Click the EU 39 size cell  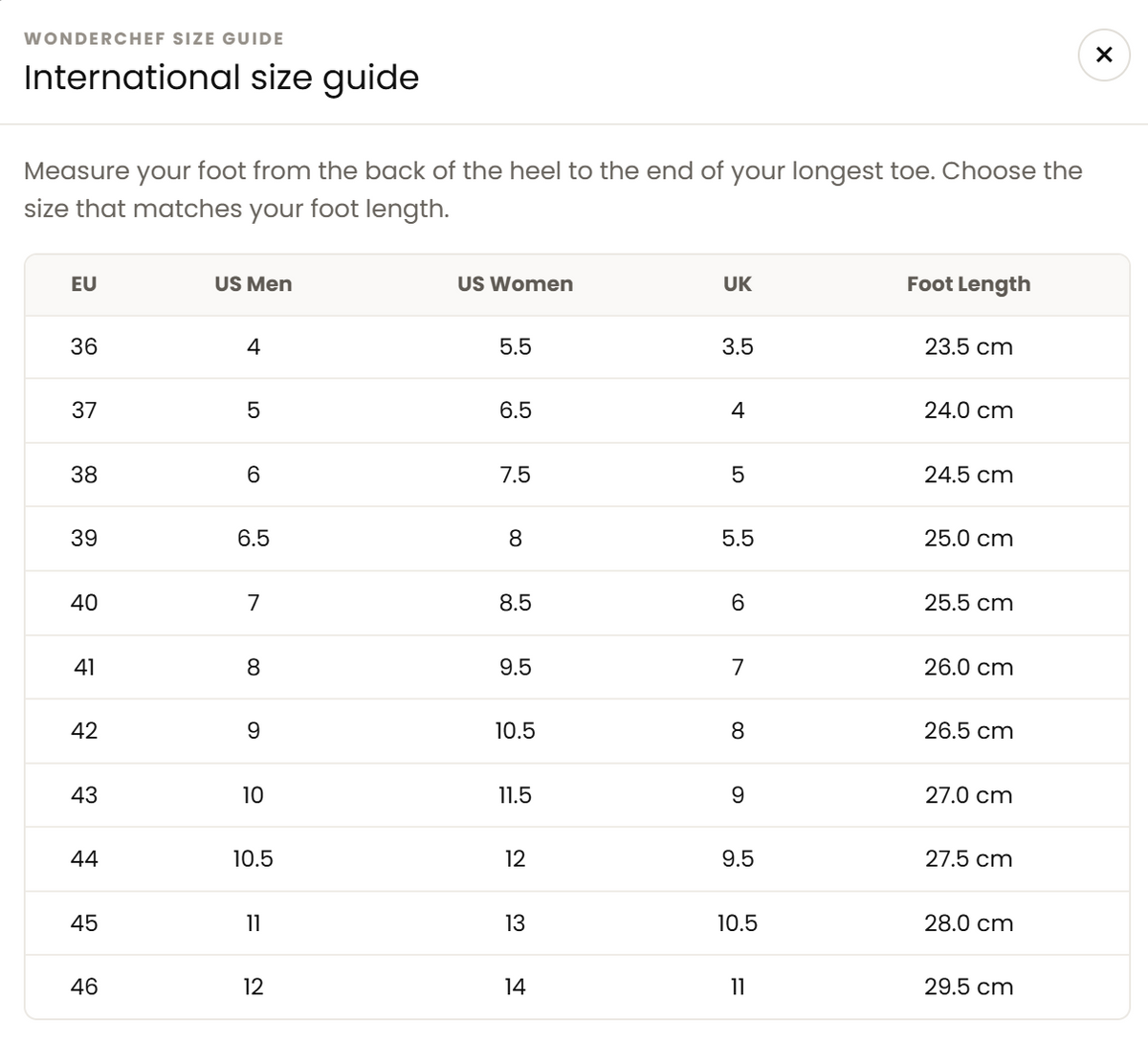pyautogui.click(x=84, y=539)
